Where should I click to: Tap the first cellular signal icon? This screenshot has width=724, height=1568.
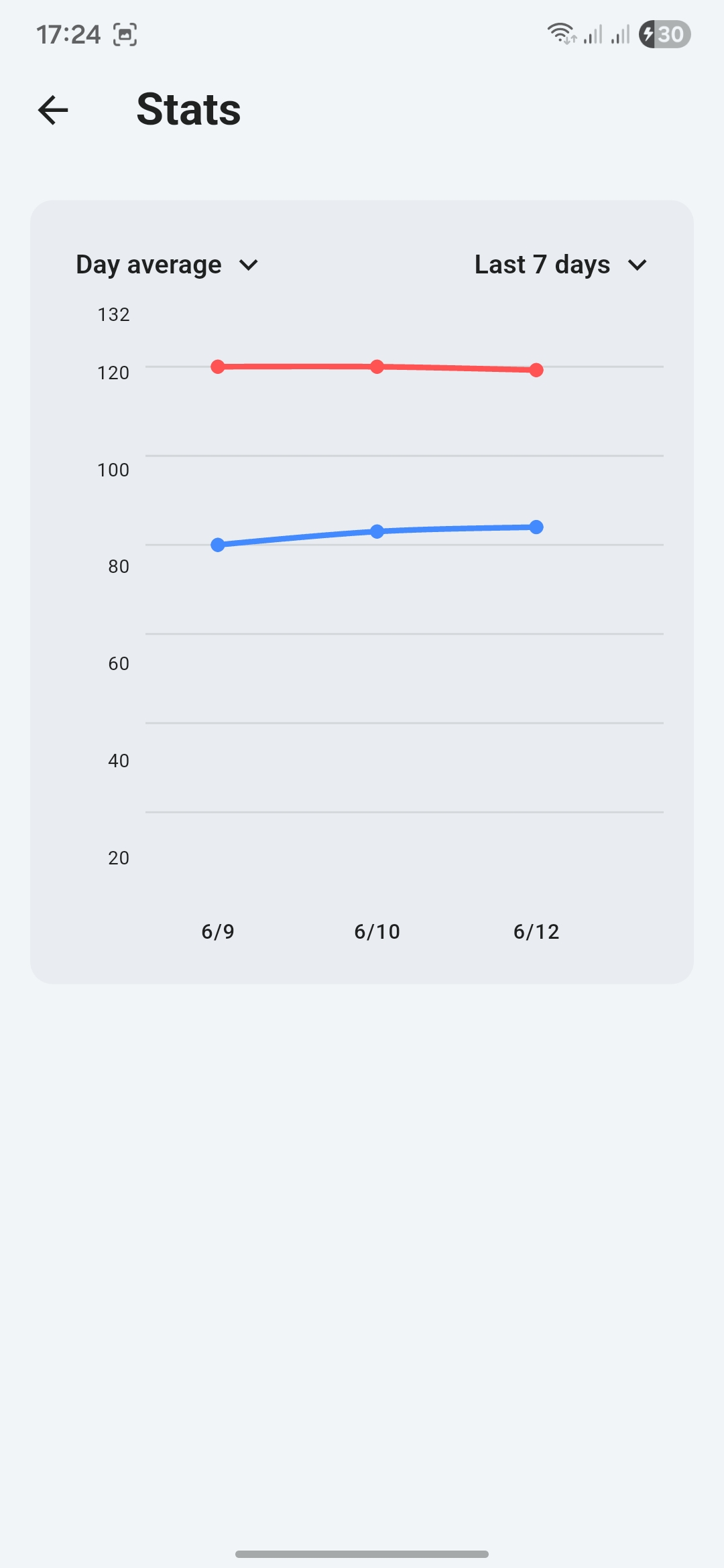[x=593, y=34]
